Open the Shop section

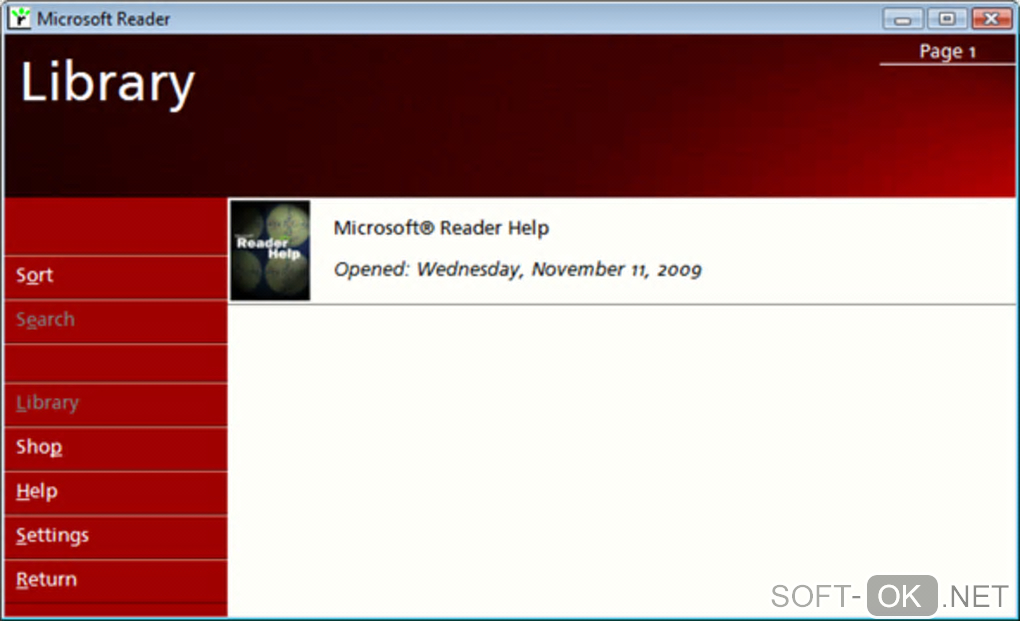[116, 449]
